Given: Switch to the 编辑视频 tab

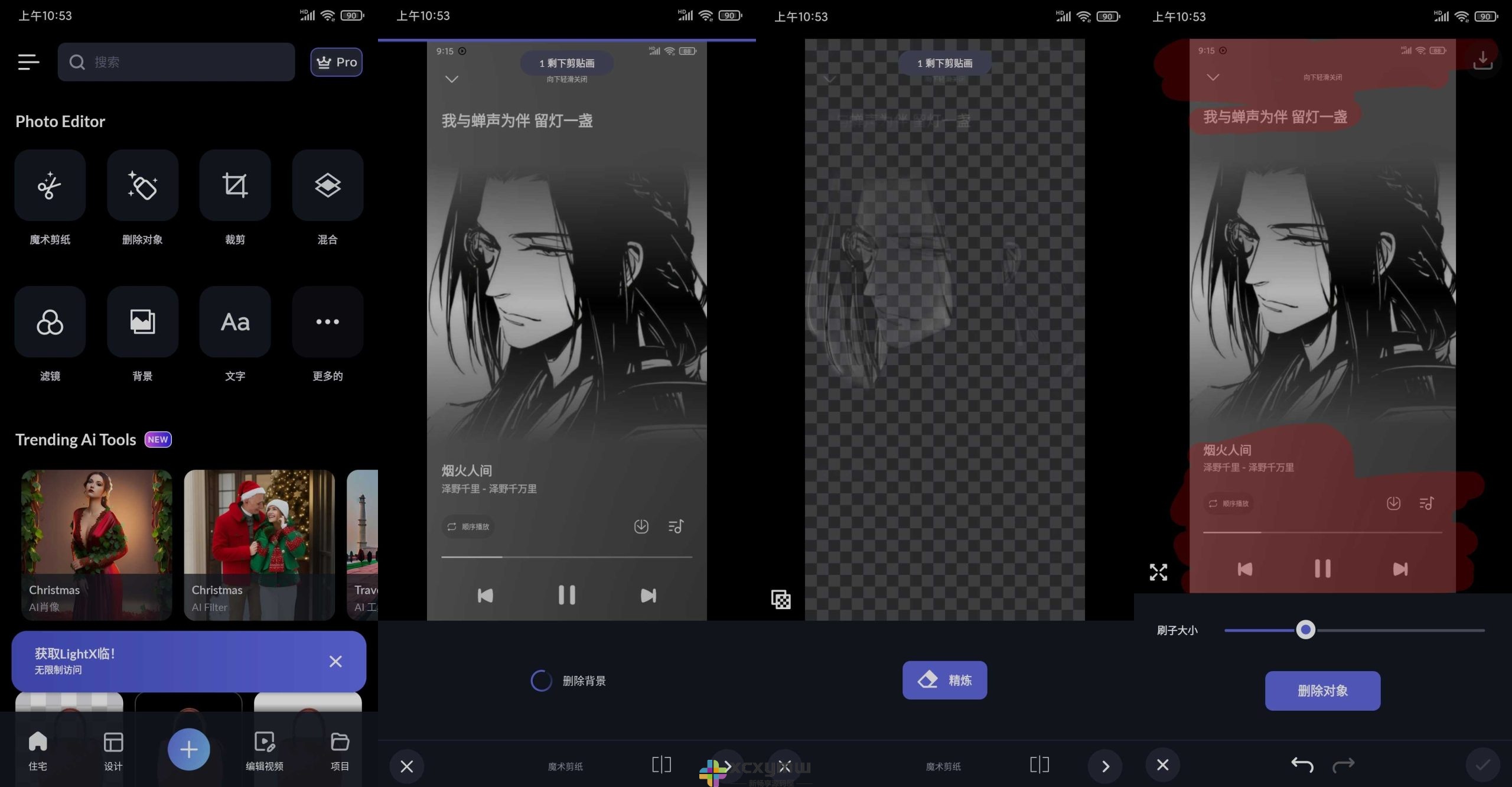Looking at the screenshot, I should point(265,749).
